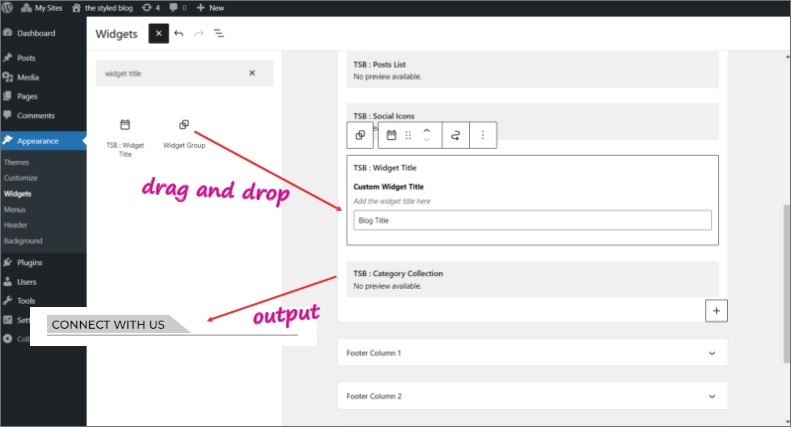Click the Custom Widget Title input field
This screenshot has width=791, height=427.
(532, 220)
